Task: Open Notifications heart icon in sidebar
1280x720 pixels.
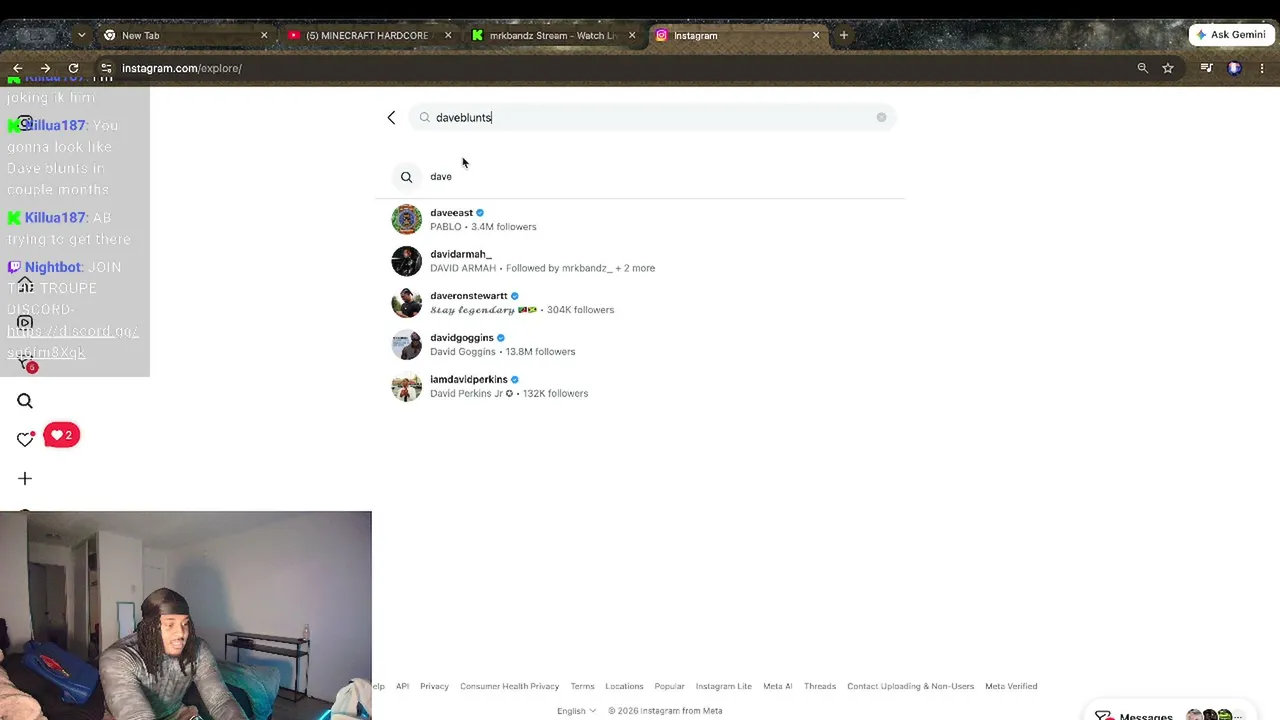Action: (x=25, y=439)
